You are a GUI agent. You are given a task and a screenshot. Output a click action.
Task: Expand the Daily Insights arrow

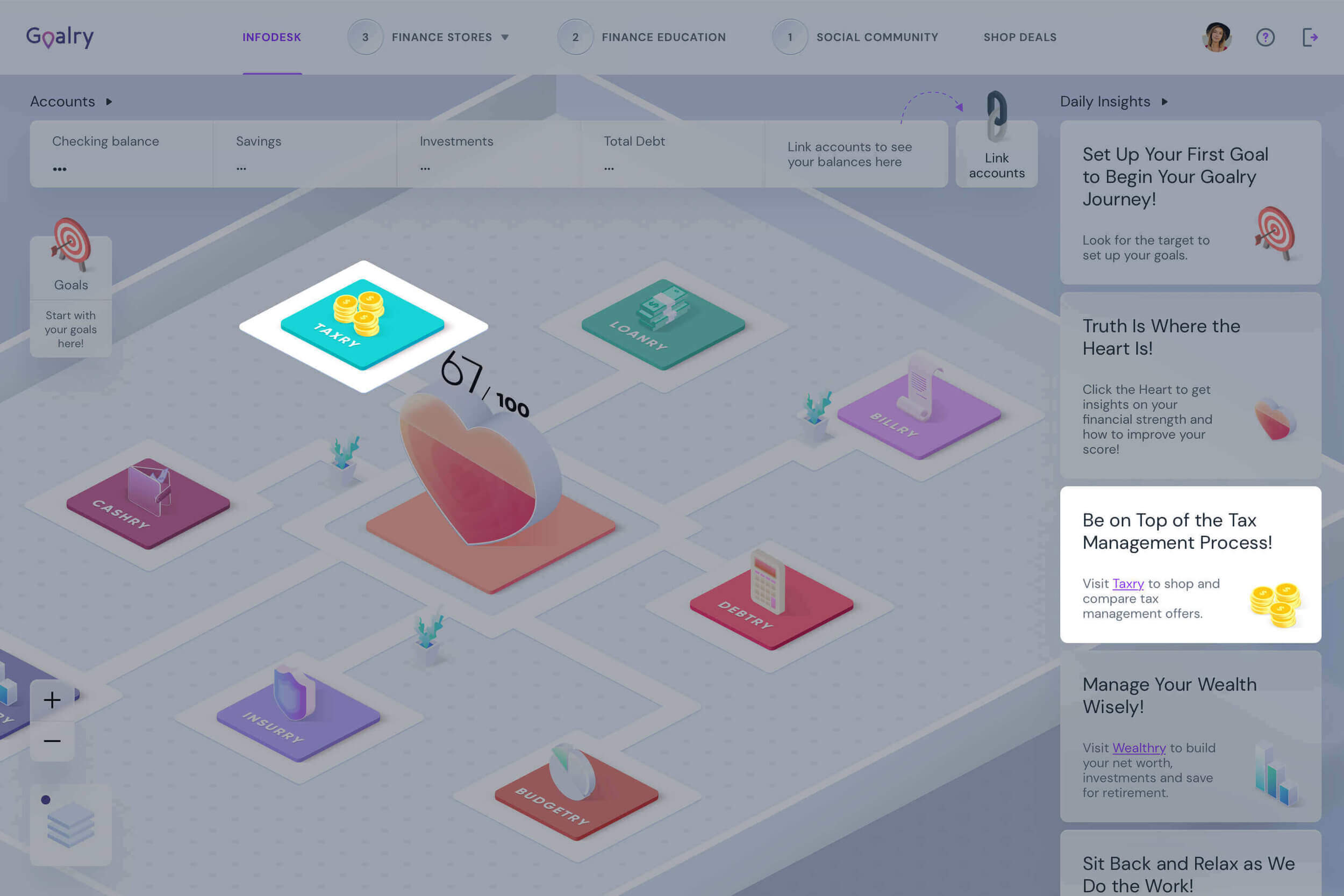pos(1164,102)
